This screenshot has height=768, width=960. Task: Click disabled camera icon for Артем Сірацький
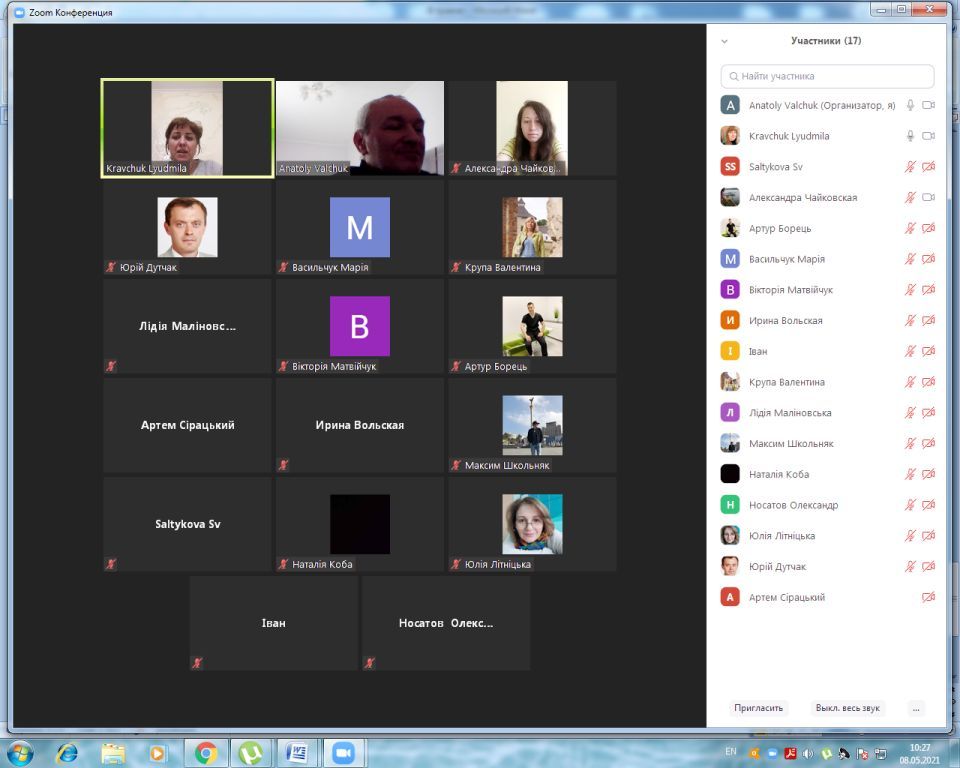click(x=928, y=598)
